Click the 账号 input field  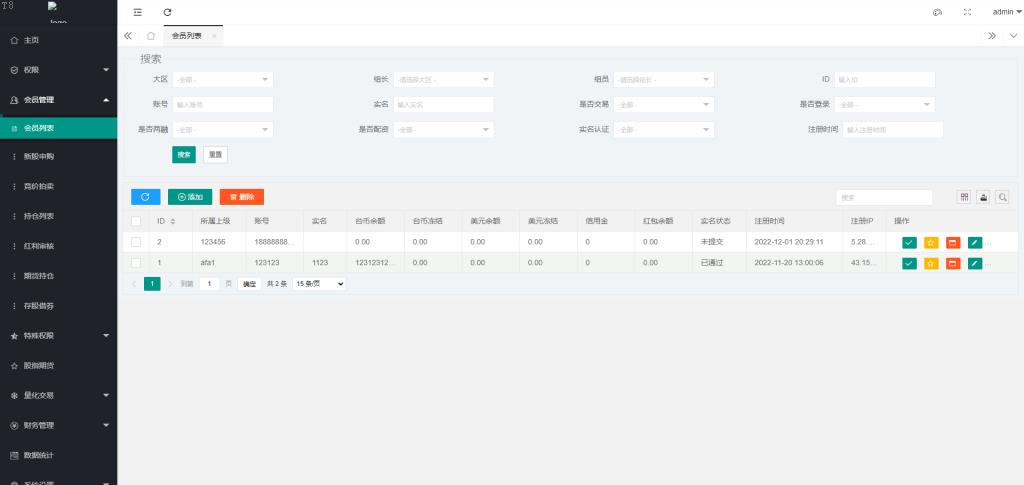(222, 104)
